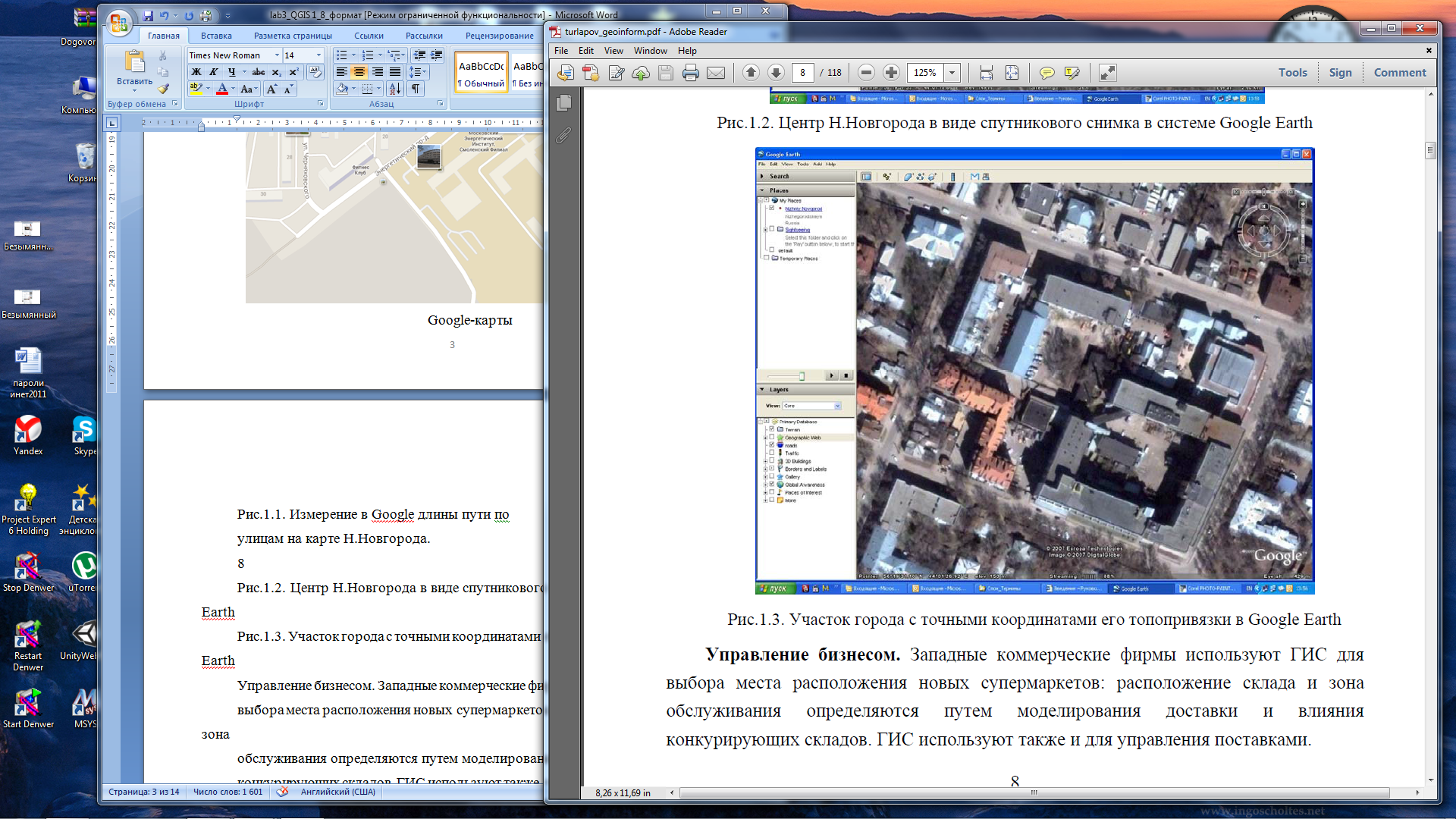Image resolution: width=1456 pixels, height=819 pixels.
Task: Clear formatting with the eraser icon
Action: (315, 72)
